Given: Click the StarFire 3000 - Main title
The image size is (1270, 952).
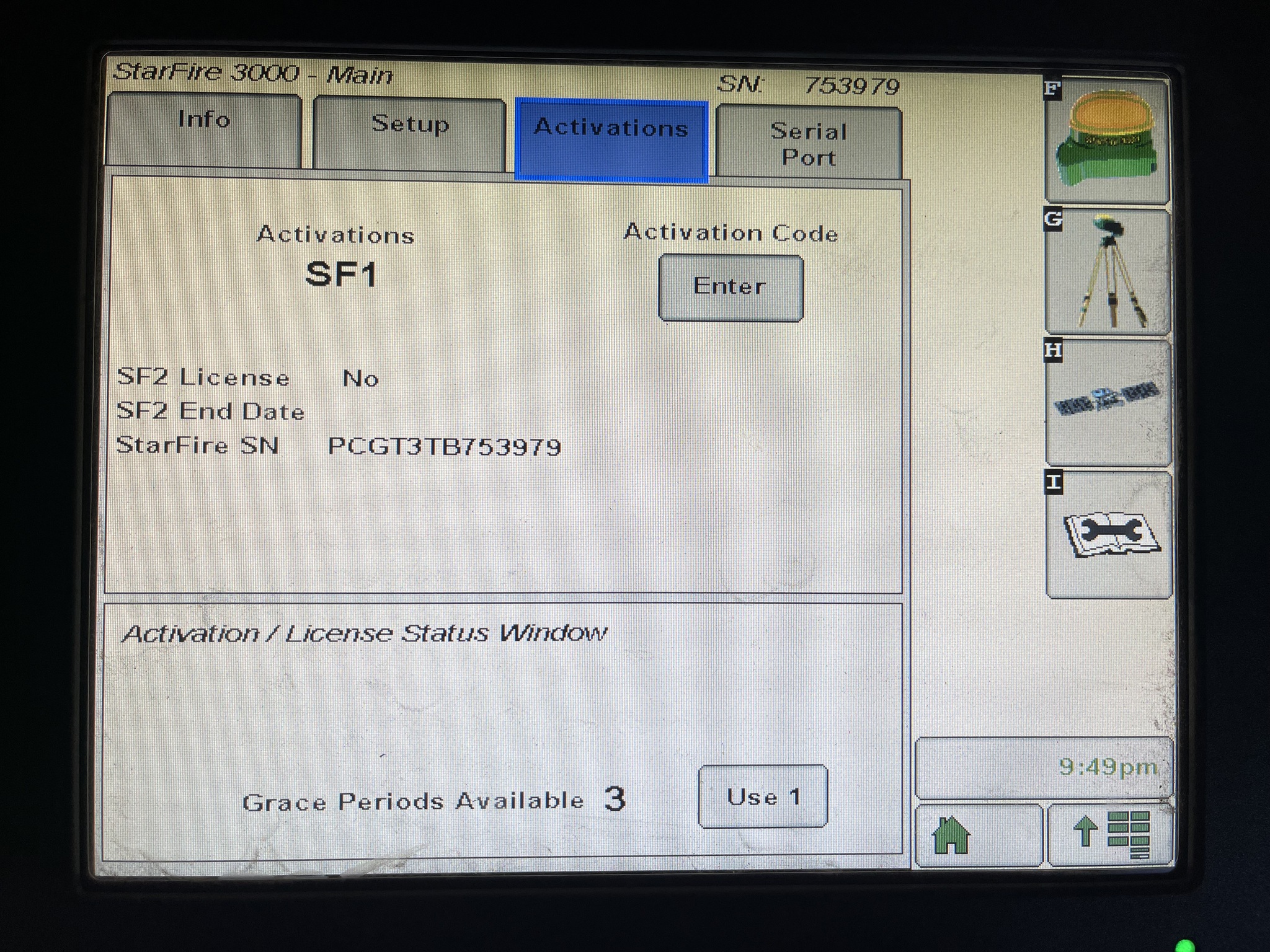Looking at the screenshot, I should point(253,74).
